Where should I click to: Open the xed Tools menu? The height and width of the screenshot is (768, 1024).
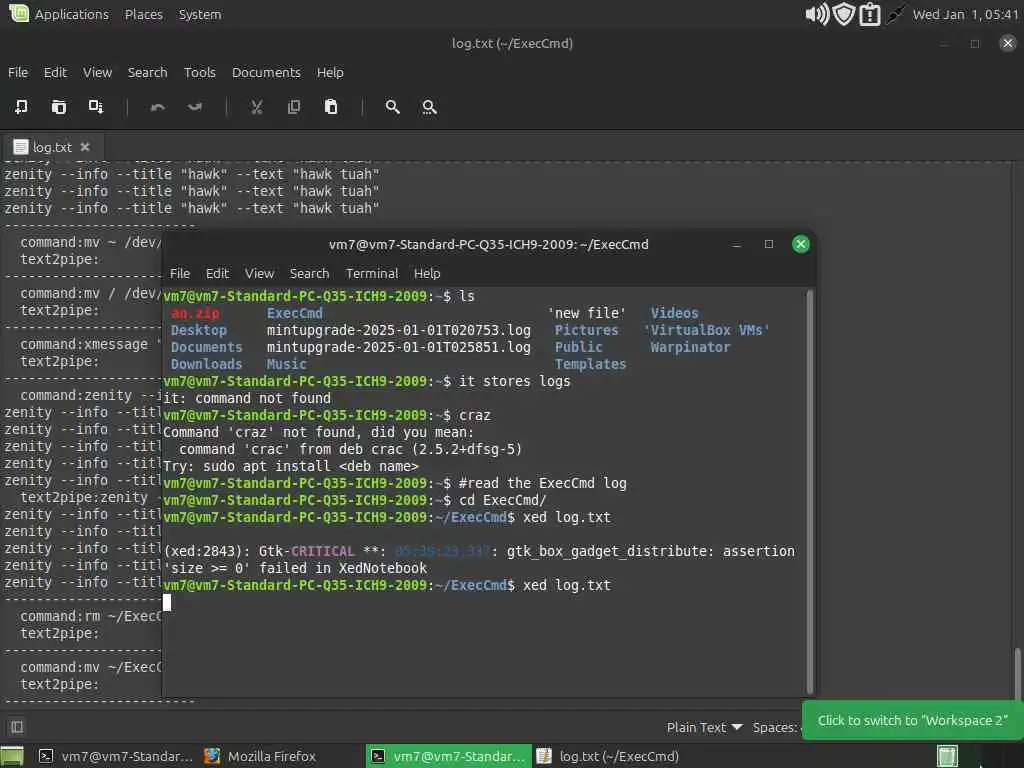[x=199, y=72]
